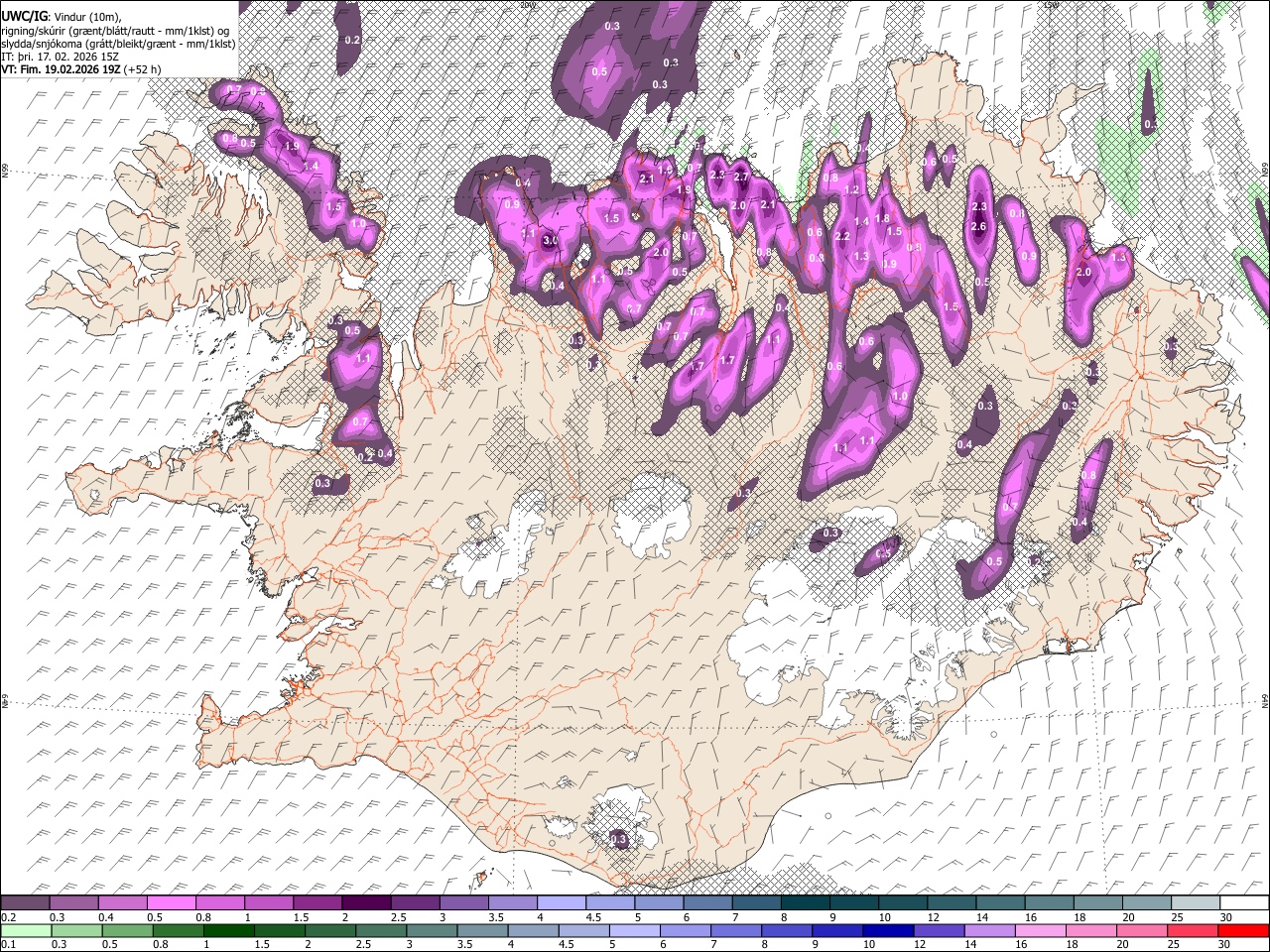
Task: Pick top legend swatch between 0.2 and 0.3
Action: point(25,902)
